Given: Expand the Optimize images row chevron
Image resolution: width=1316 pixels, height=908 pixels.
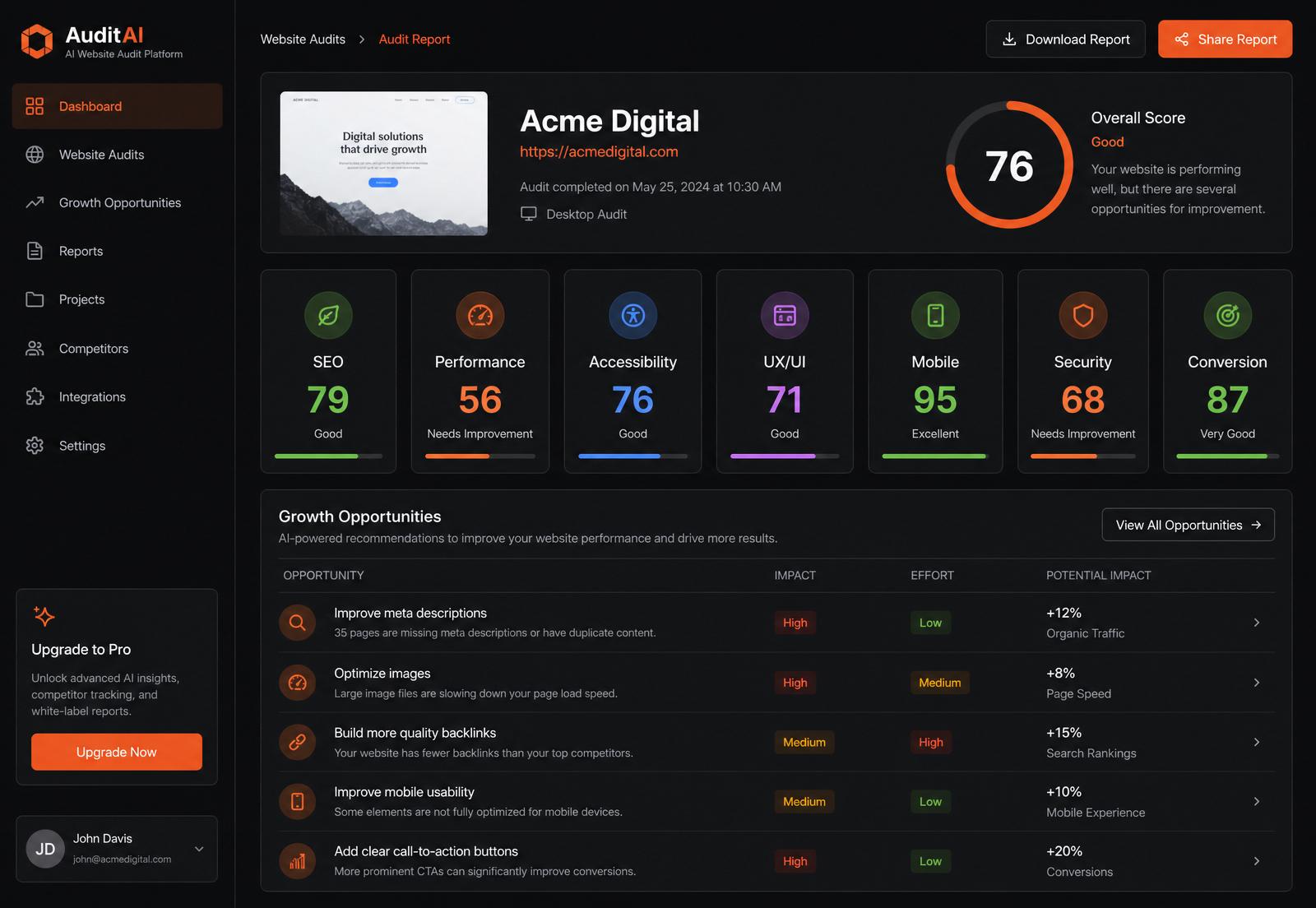Looking at the screenshot, I should (1256, 683).
